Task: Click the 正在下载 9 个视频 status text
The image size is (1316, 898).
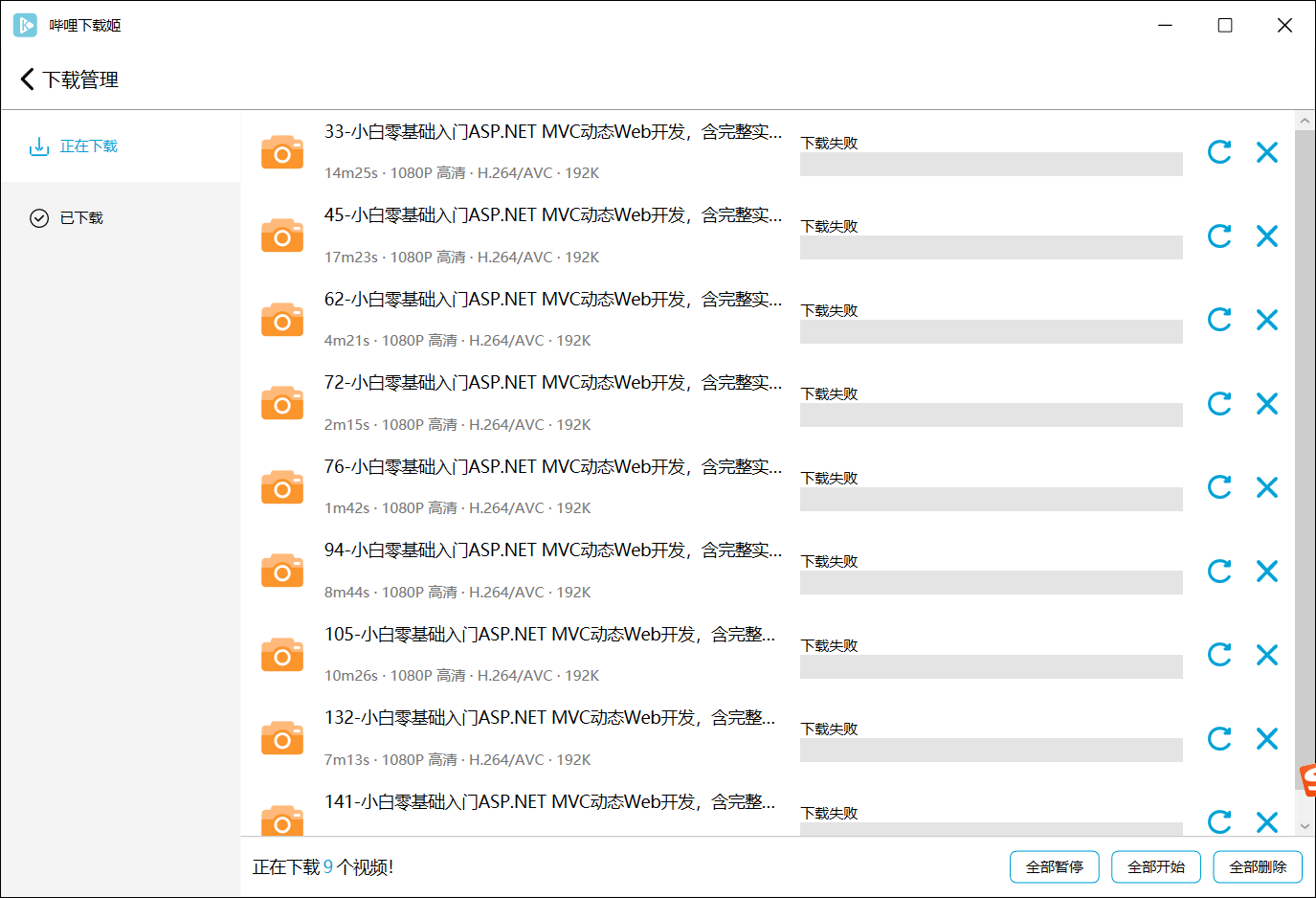Action: 323,867
